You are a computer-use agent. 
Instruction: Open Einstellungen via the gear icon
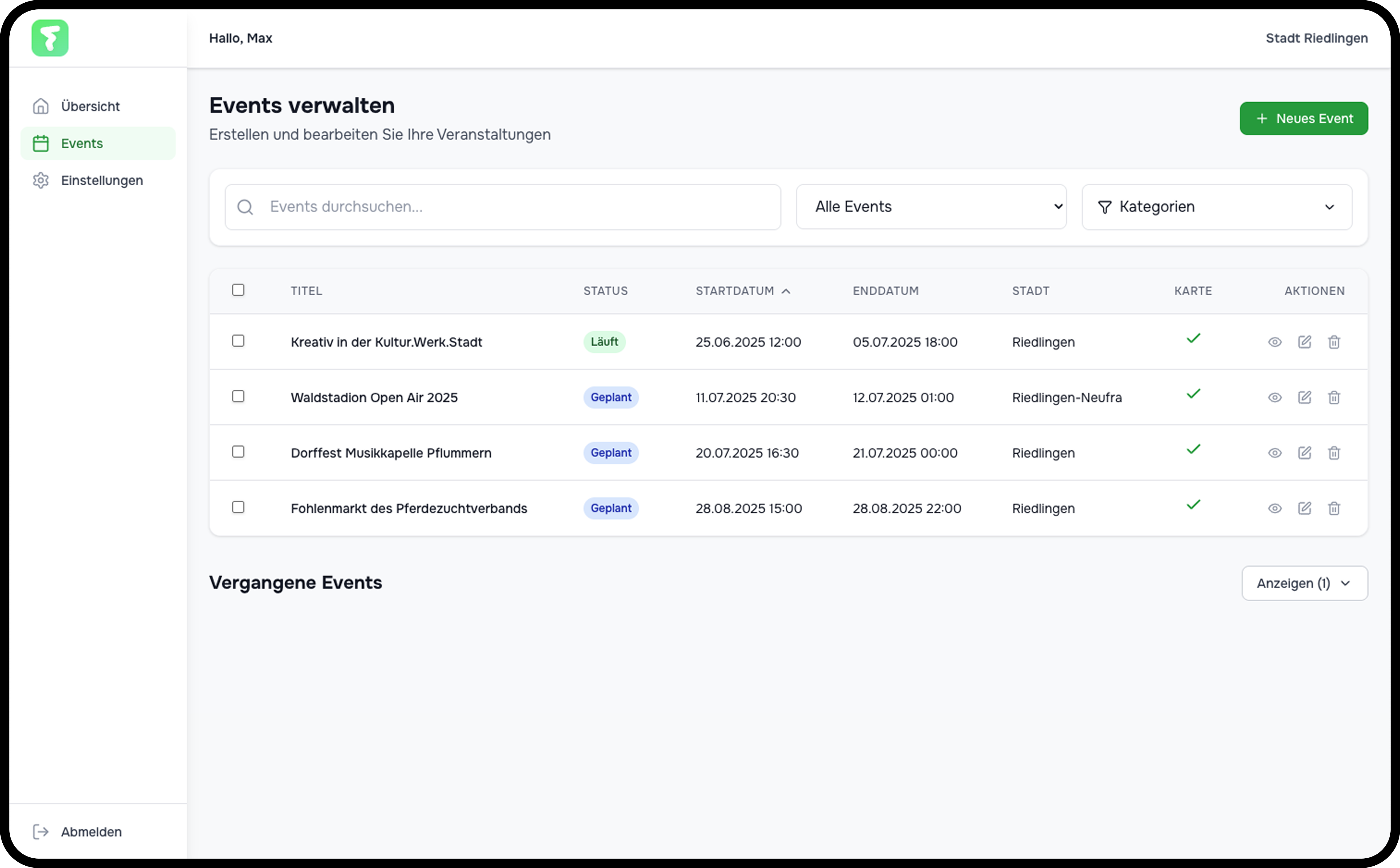(40, 180)
